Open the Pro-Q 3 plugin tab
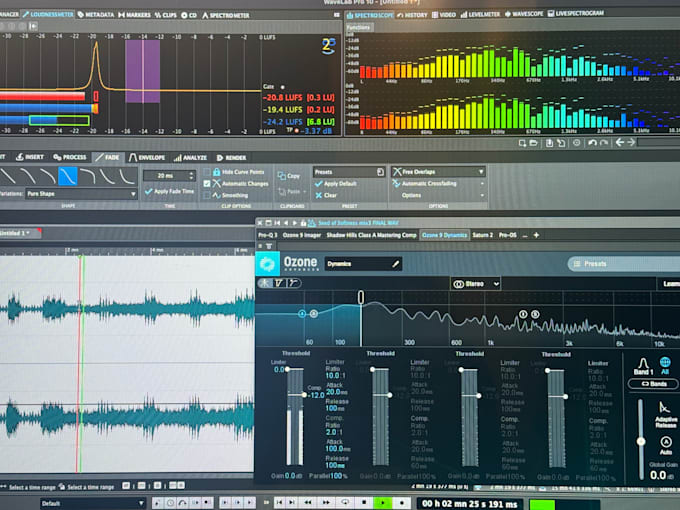 click(x=268, y=235)
